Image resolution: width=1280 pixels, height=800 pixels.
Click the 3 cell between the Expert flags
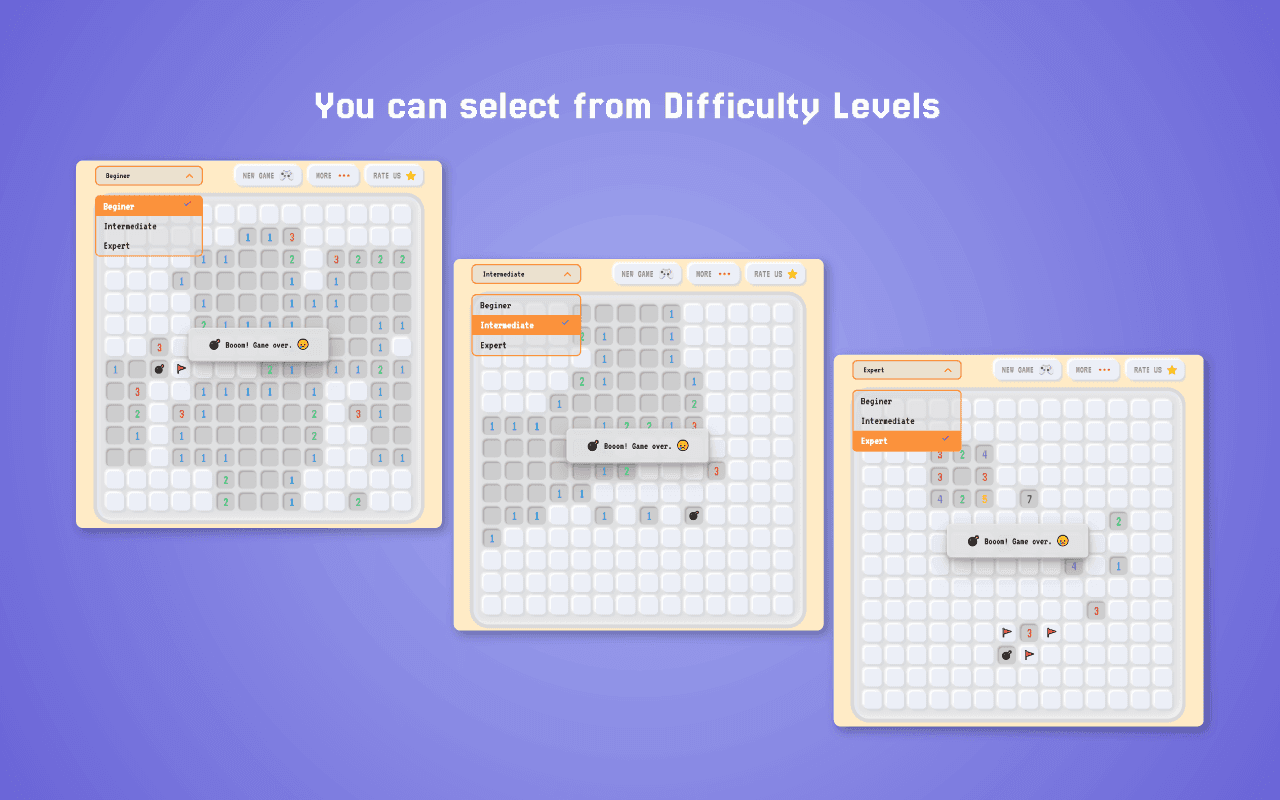1029,632
